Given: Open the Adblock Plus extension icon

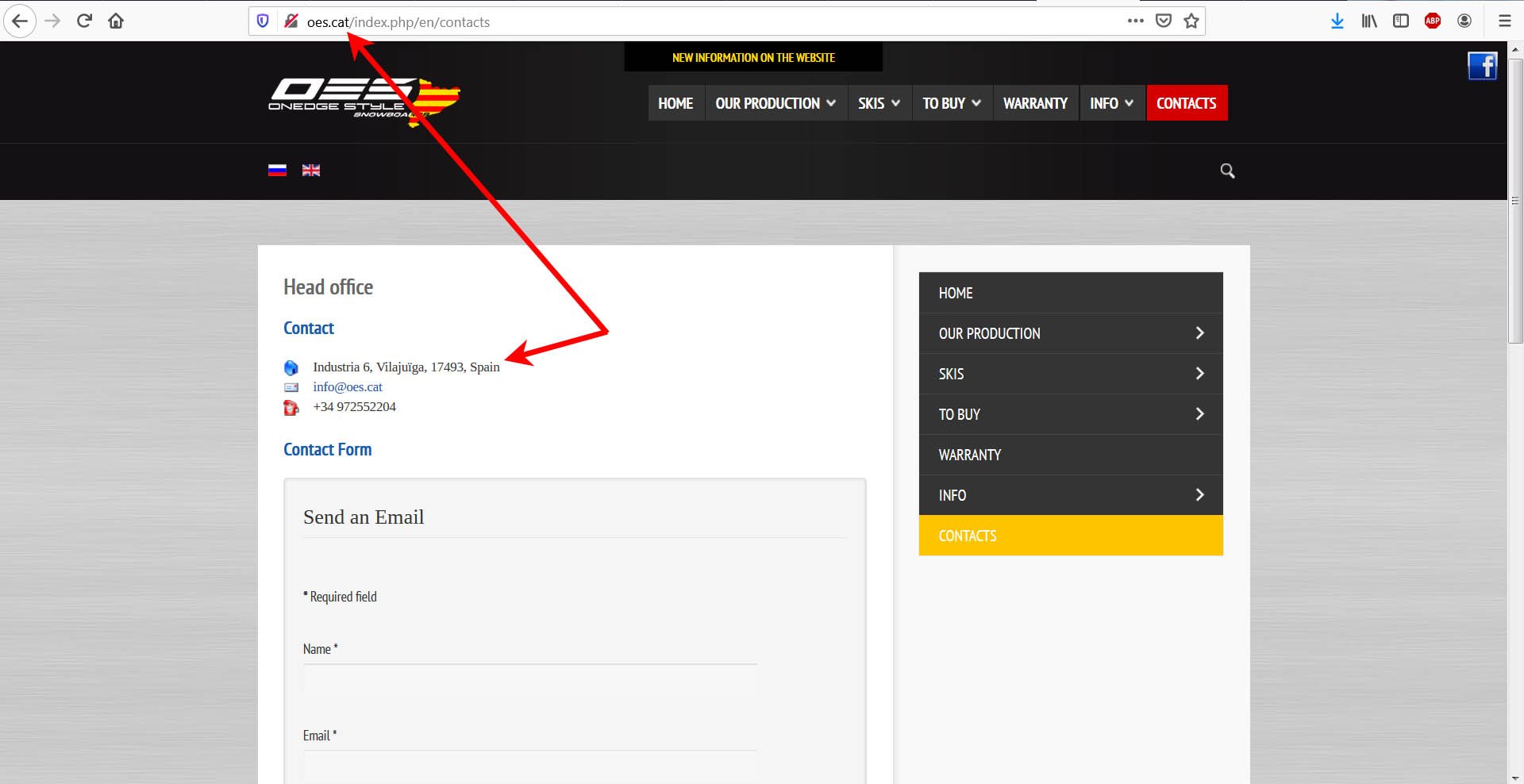Looking at the screenshot, I should point(1433,21).
